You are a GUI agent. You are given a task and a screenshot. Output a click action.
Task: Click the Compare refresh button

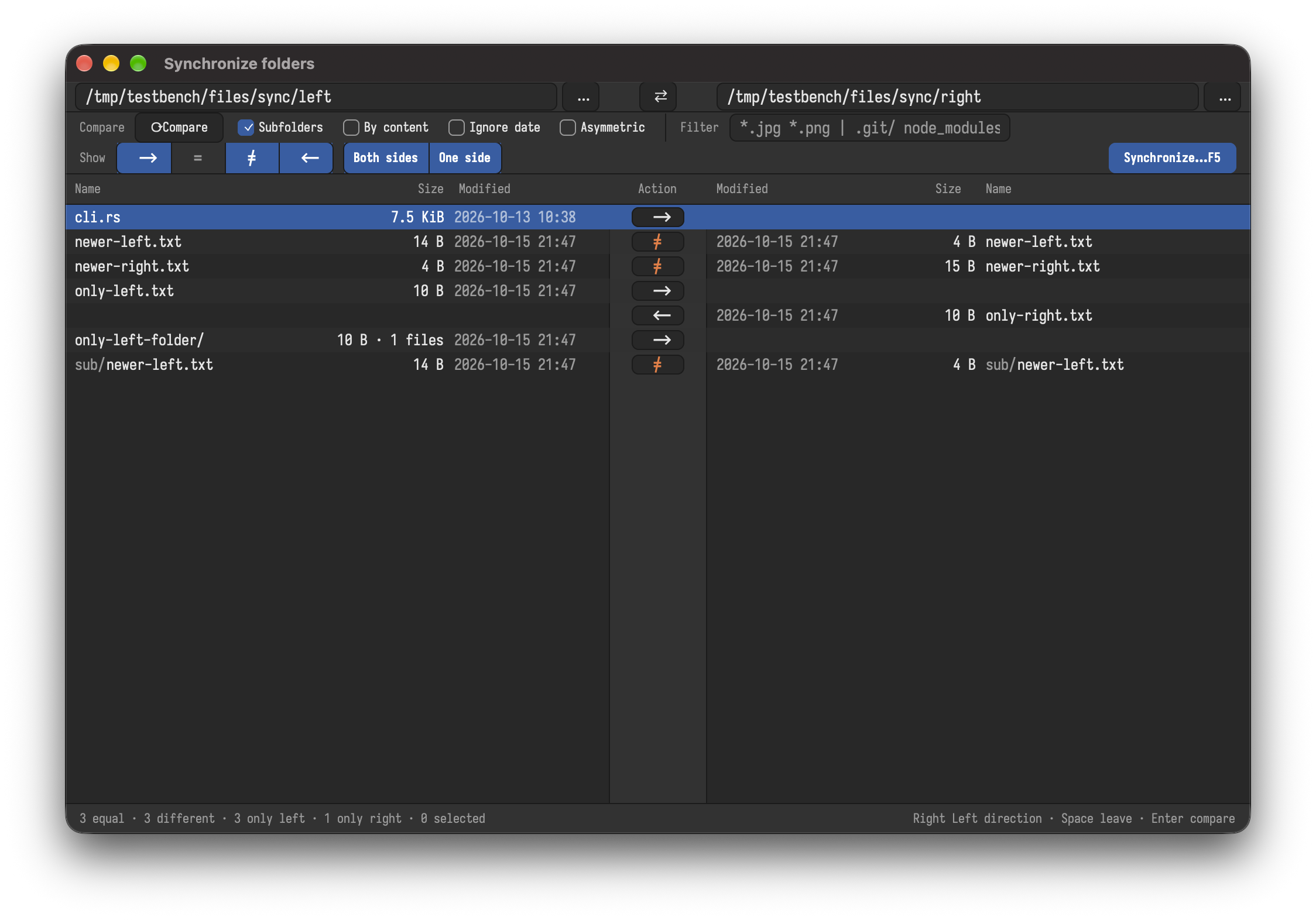point(179,128)
